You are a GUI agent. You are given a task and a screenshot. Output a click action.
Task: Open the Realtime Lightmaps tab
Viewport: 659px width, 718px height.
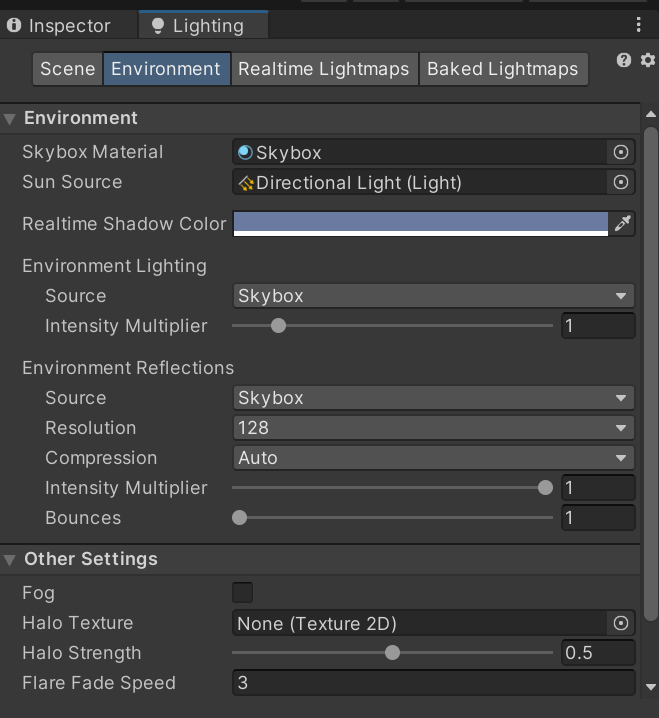click(x=324, y=69)
